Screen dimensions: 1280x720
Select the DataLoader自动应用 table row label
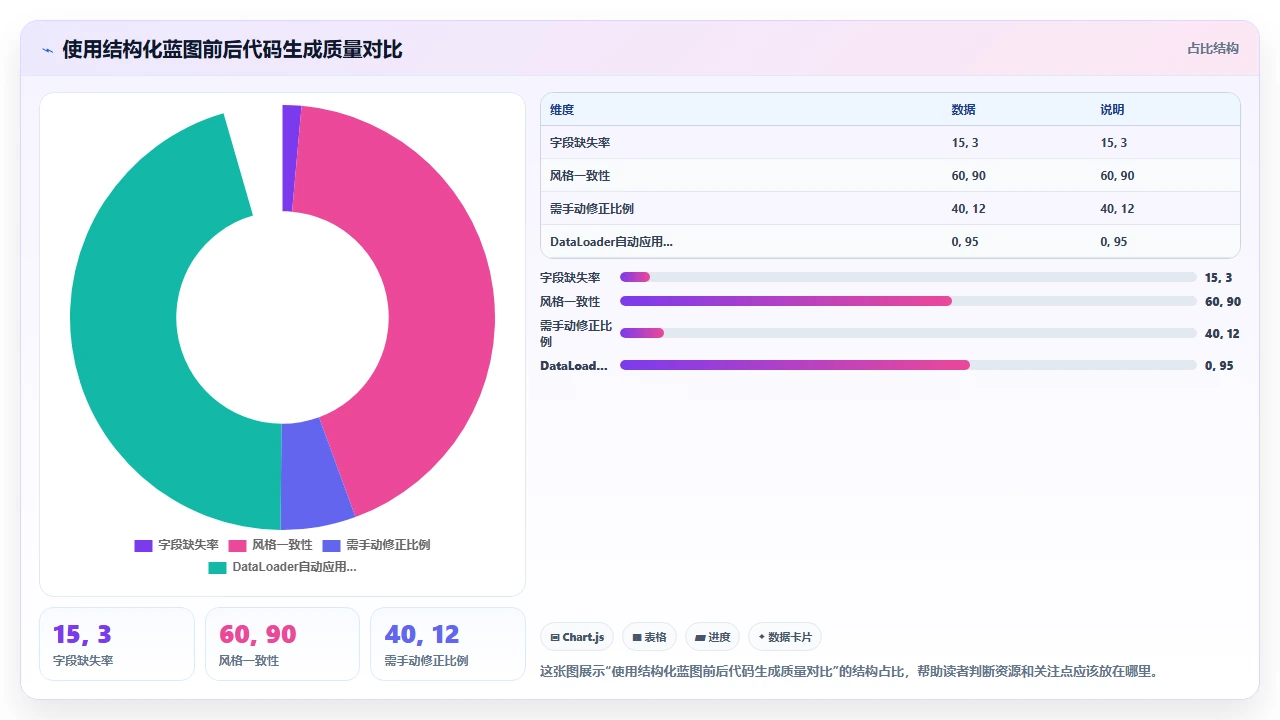pyautogui.click(x=611, y=242)
